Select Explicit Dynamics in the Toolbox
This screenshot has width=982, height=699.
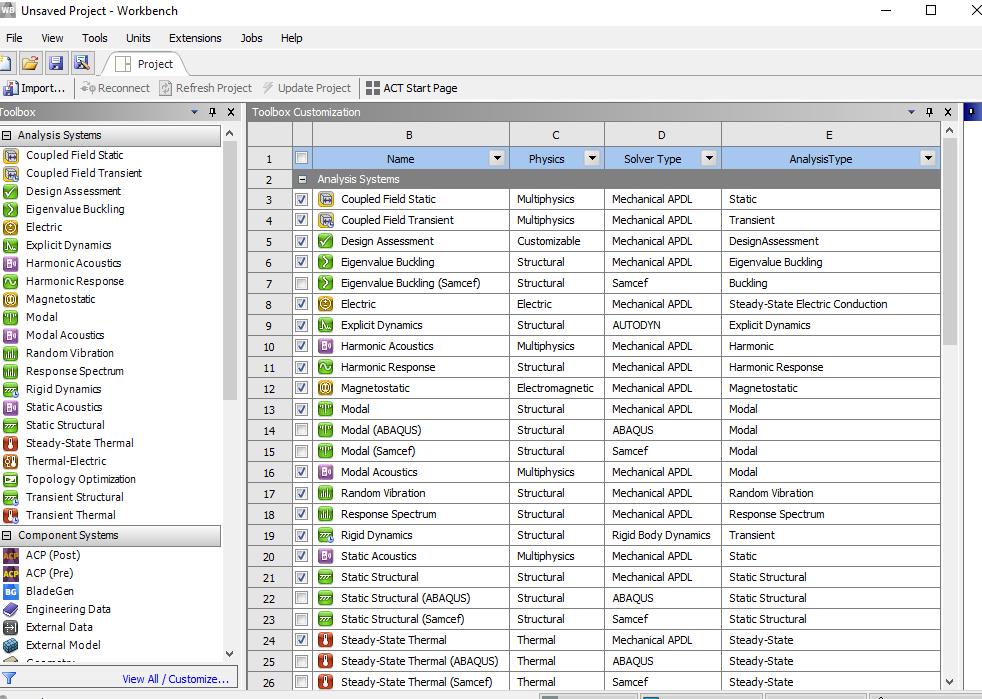click(68, 245)
